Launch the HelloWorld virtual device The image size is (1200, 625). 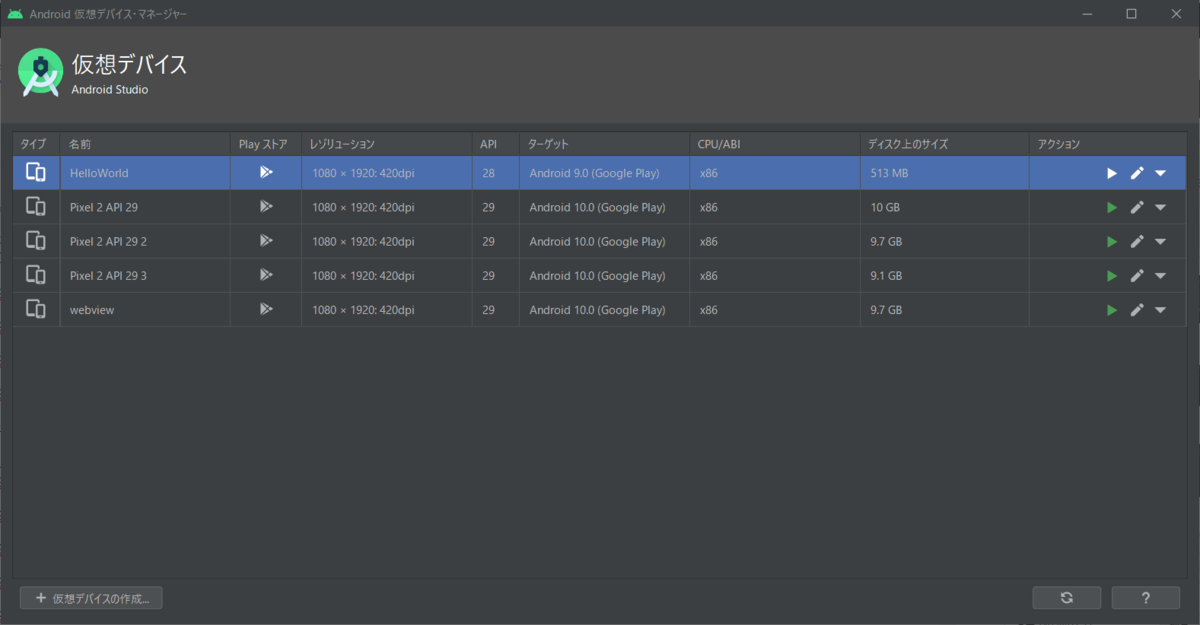1112,173
